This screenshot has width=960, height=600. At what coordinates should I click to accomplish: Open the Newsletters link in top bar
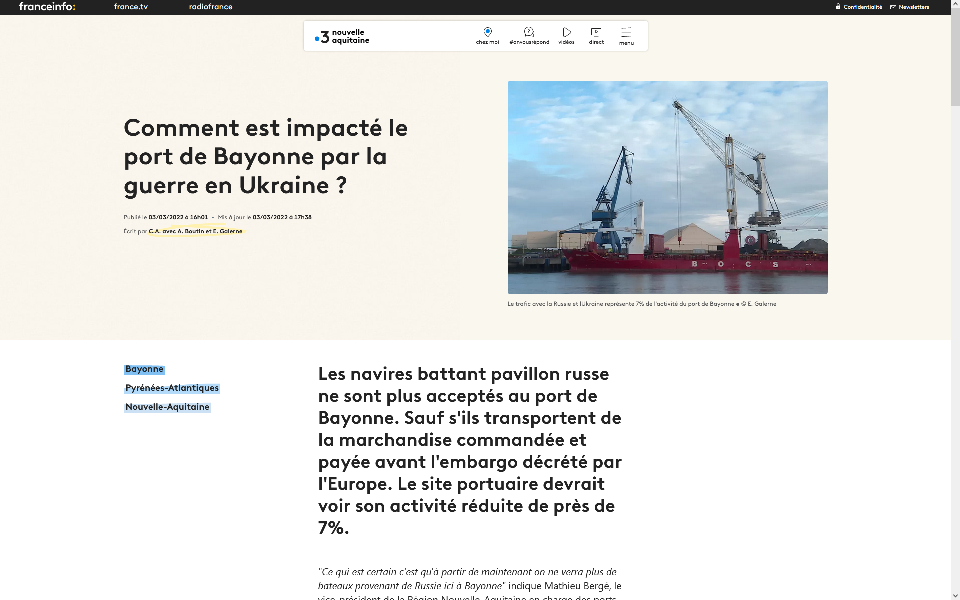pos(909,7)
